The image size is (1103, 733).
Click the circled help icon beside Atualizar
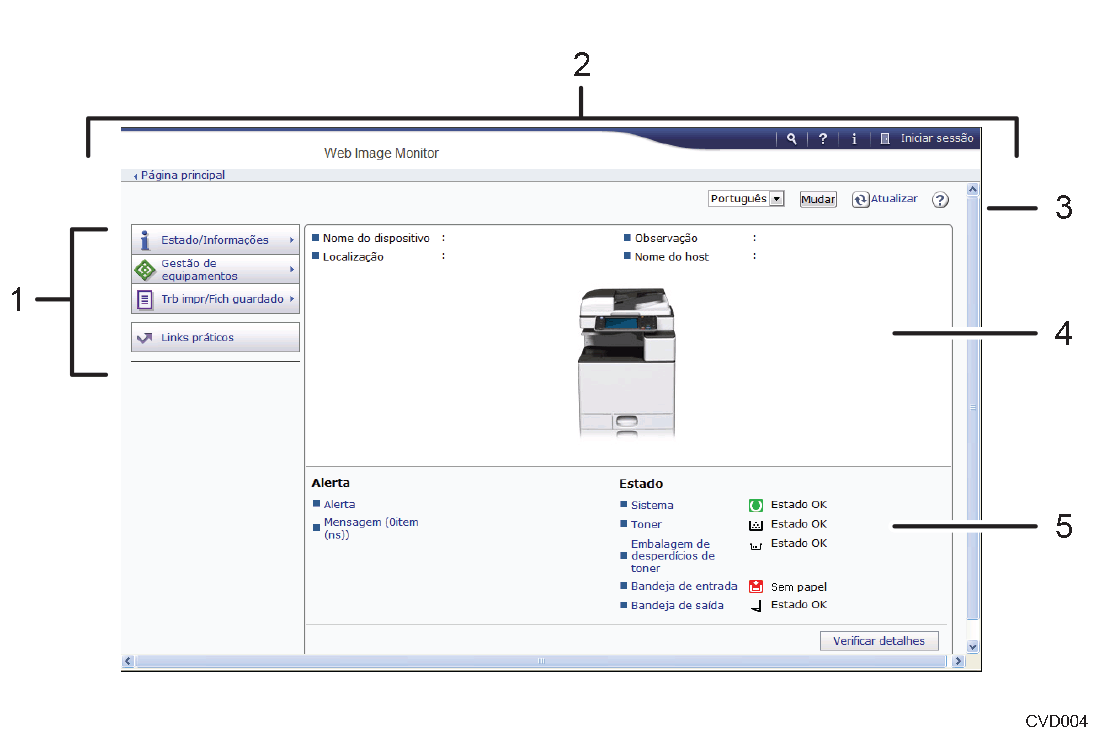(x=940, y=200)
